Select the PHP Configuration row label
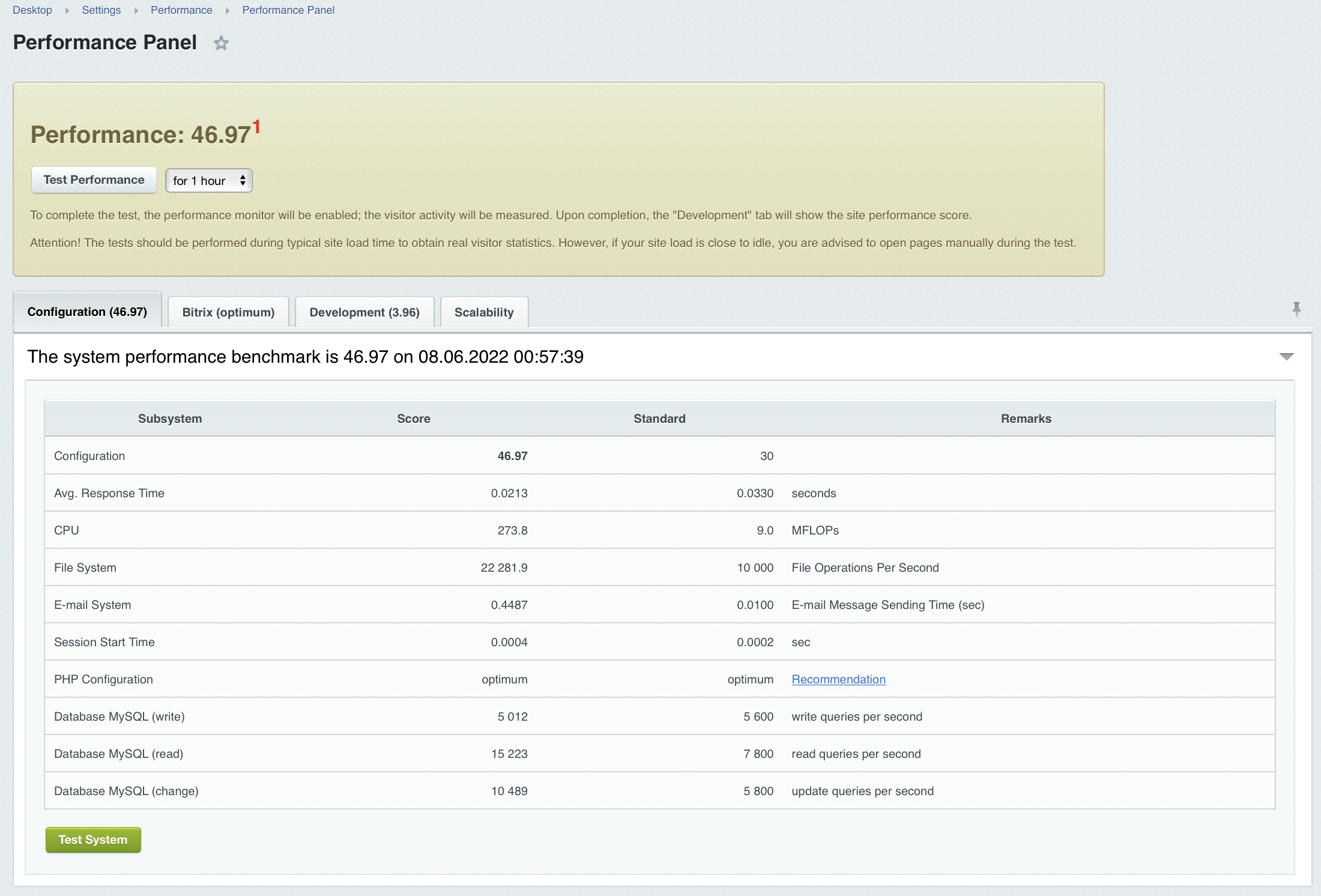This screenshot has width=1321, height=896. tap(103, 679)
